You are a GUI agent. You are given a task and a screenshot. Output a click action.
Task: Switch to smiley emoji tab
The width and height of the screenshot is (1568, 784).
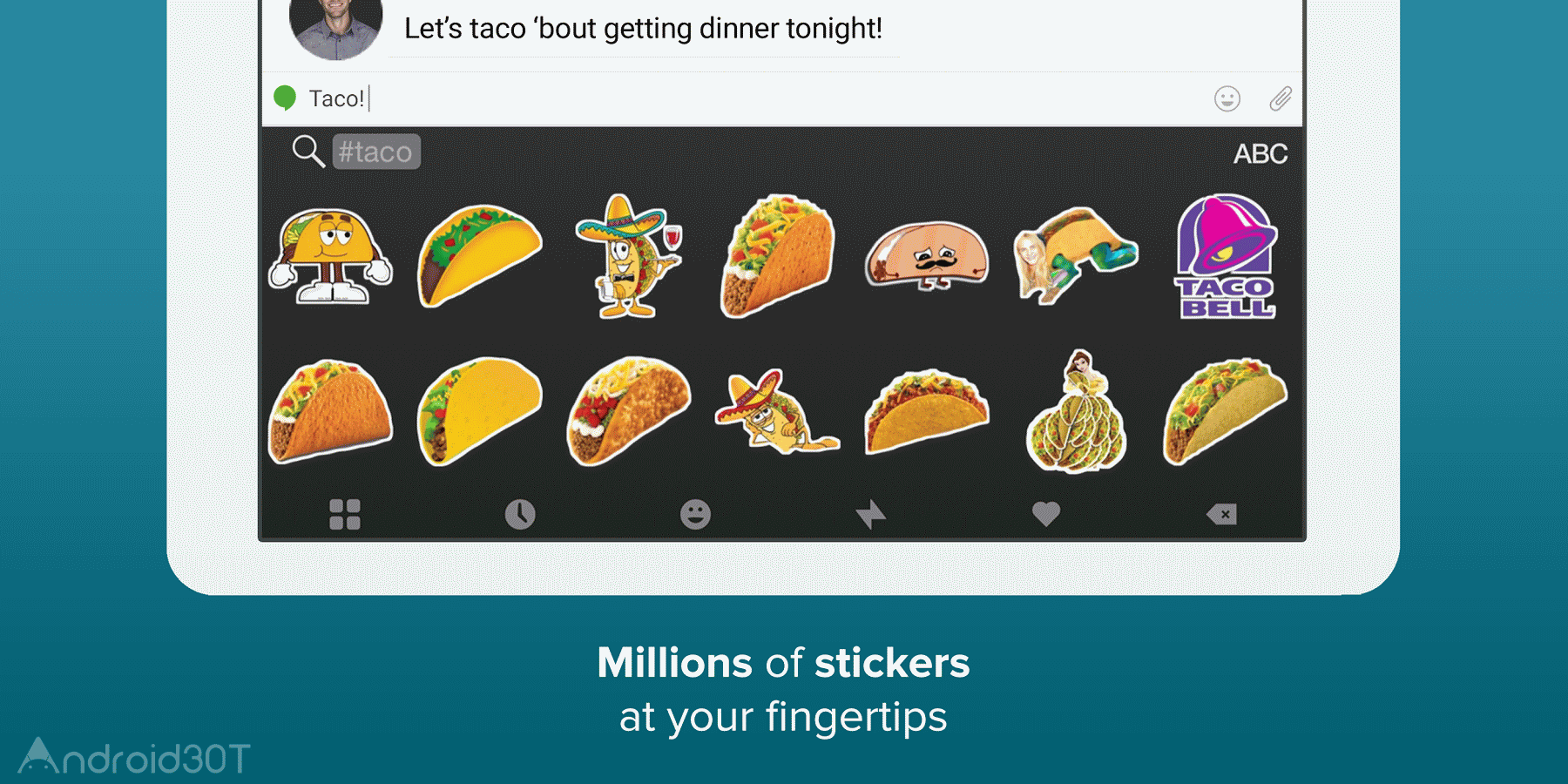695,514
